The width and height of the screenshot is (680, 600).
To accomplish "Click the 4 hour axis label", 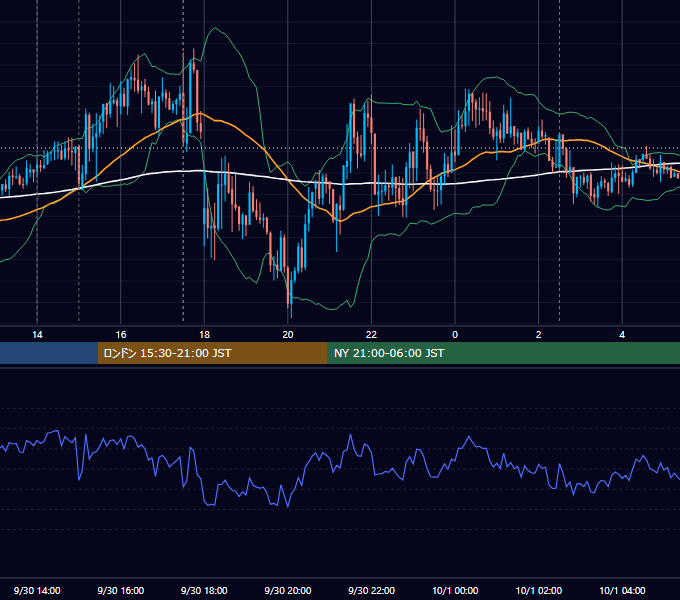I will point(622,335).
